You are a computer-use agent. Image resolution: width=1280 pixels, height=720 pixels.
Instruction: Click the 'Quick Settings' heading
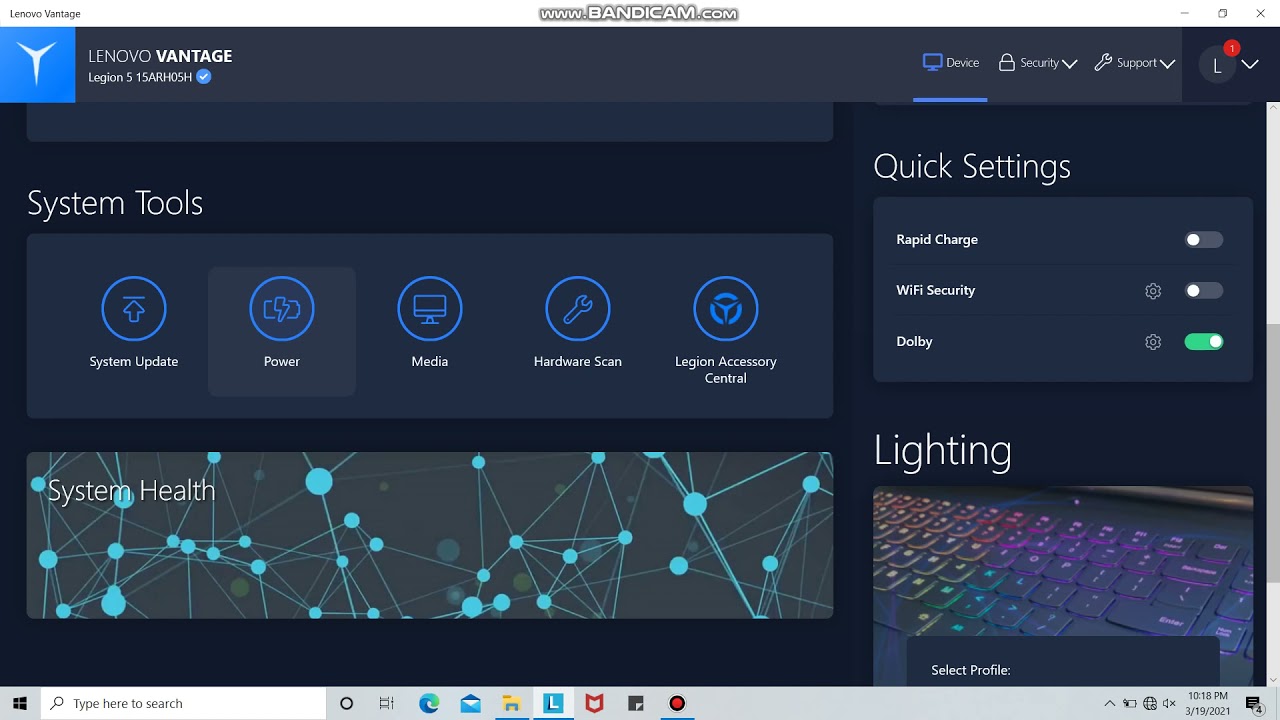(x=972, y=166)
